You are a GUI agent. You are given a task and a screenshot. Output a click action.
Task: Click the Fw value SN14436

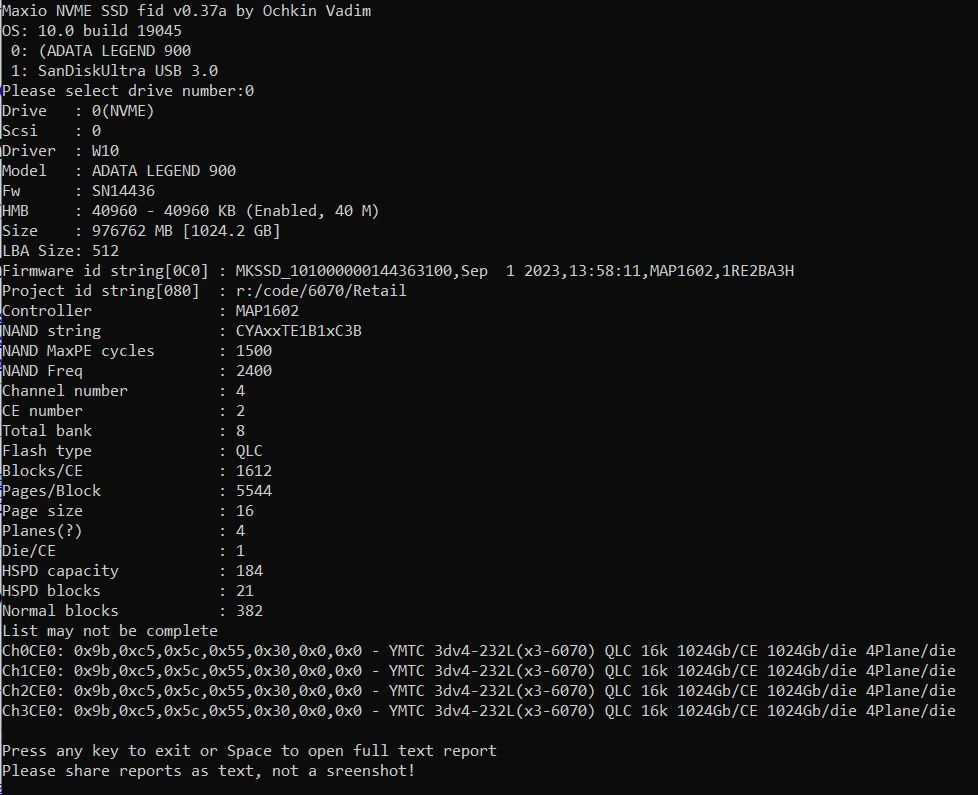click(123, 191)
